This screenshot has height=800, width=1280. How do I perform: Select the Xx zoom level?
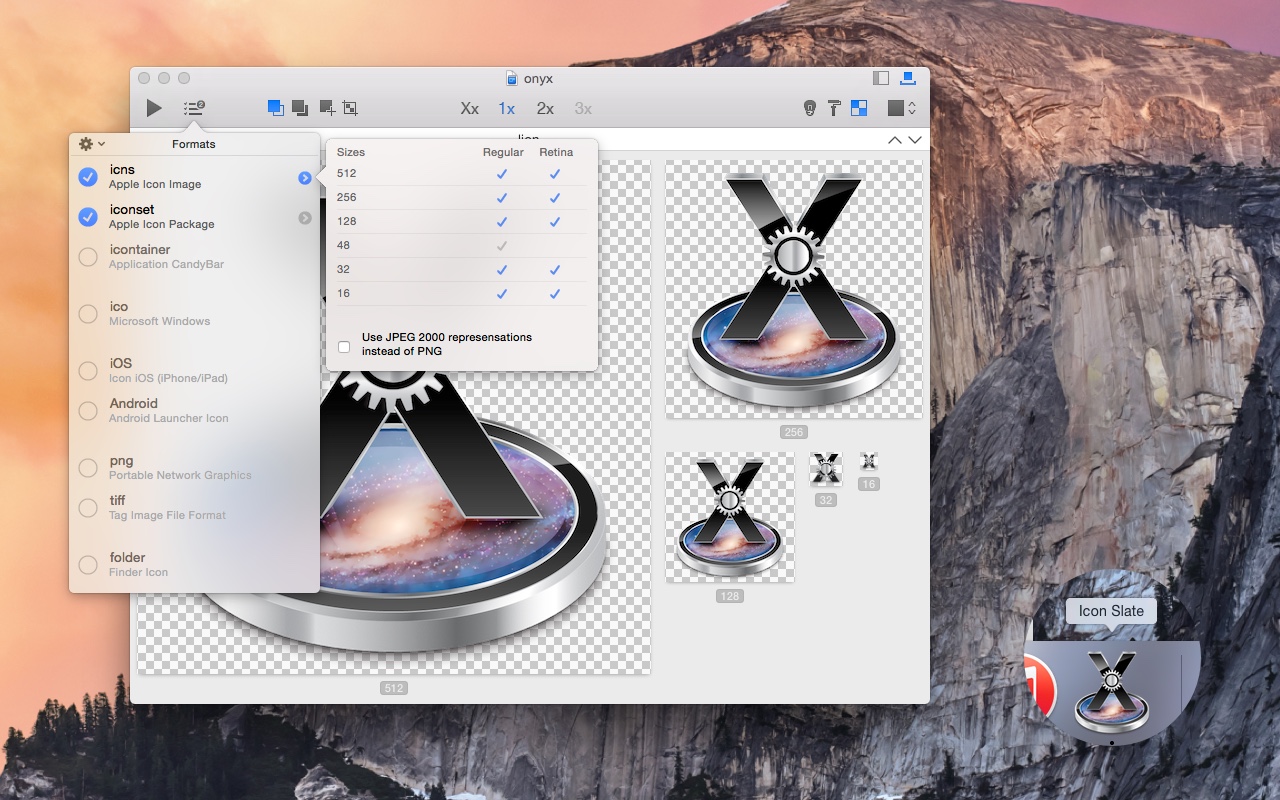coord(469,108)
